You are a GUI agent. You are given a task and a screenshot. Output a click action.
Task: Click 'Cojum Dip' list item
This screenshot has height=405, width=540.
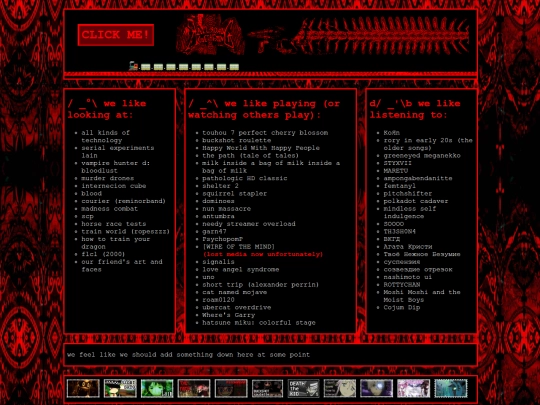tap(402, 307)
